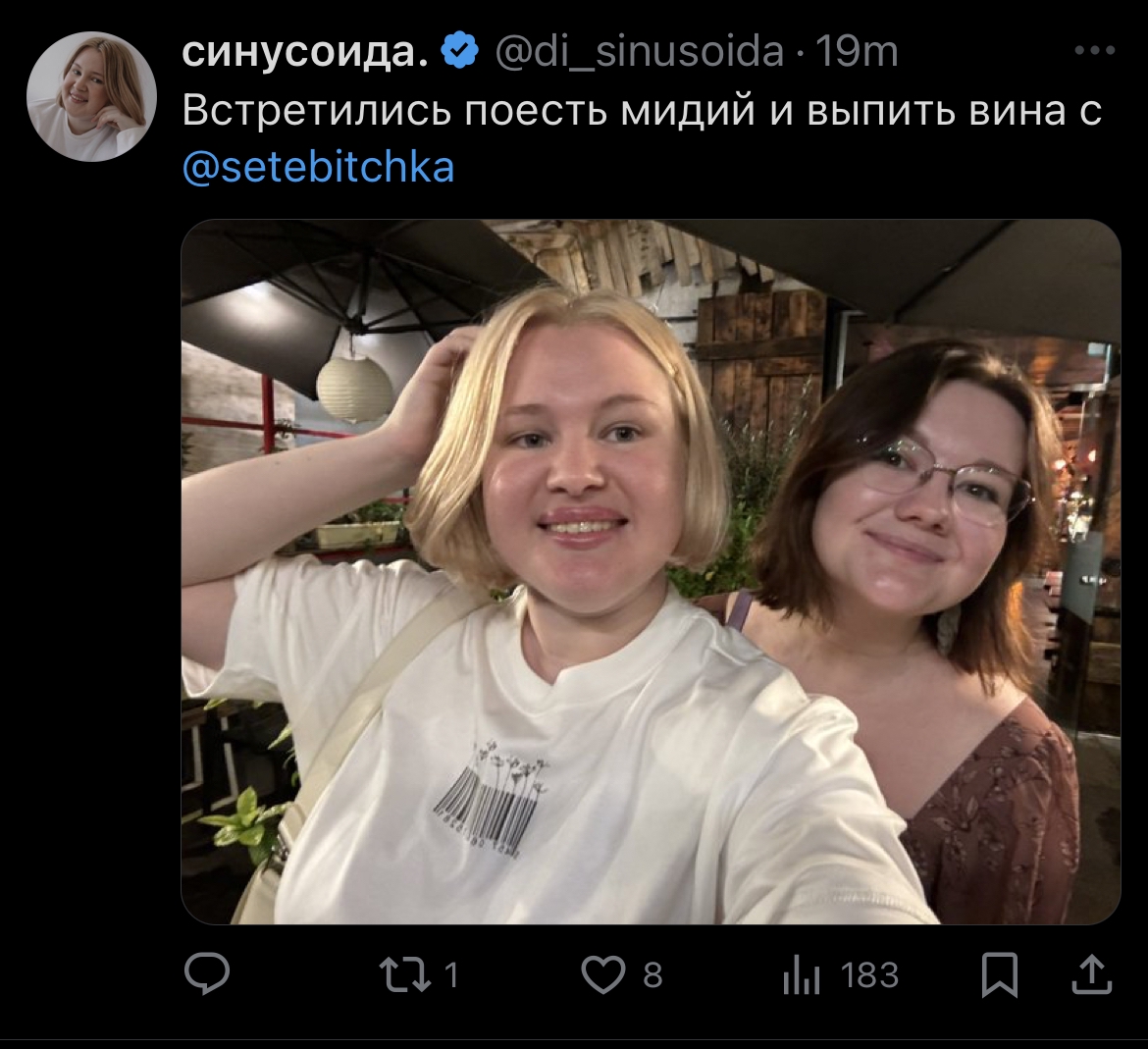
Task: Click the like count showing 8
Action: tap(652, 975)
